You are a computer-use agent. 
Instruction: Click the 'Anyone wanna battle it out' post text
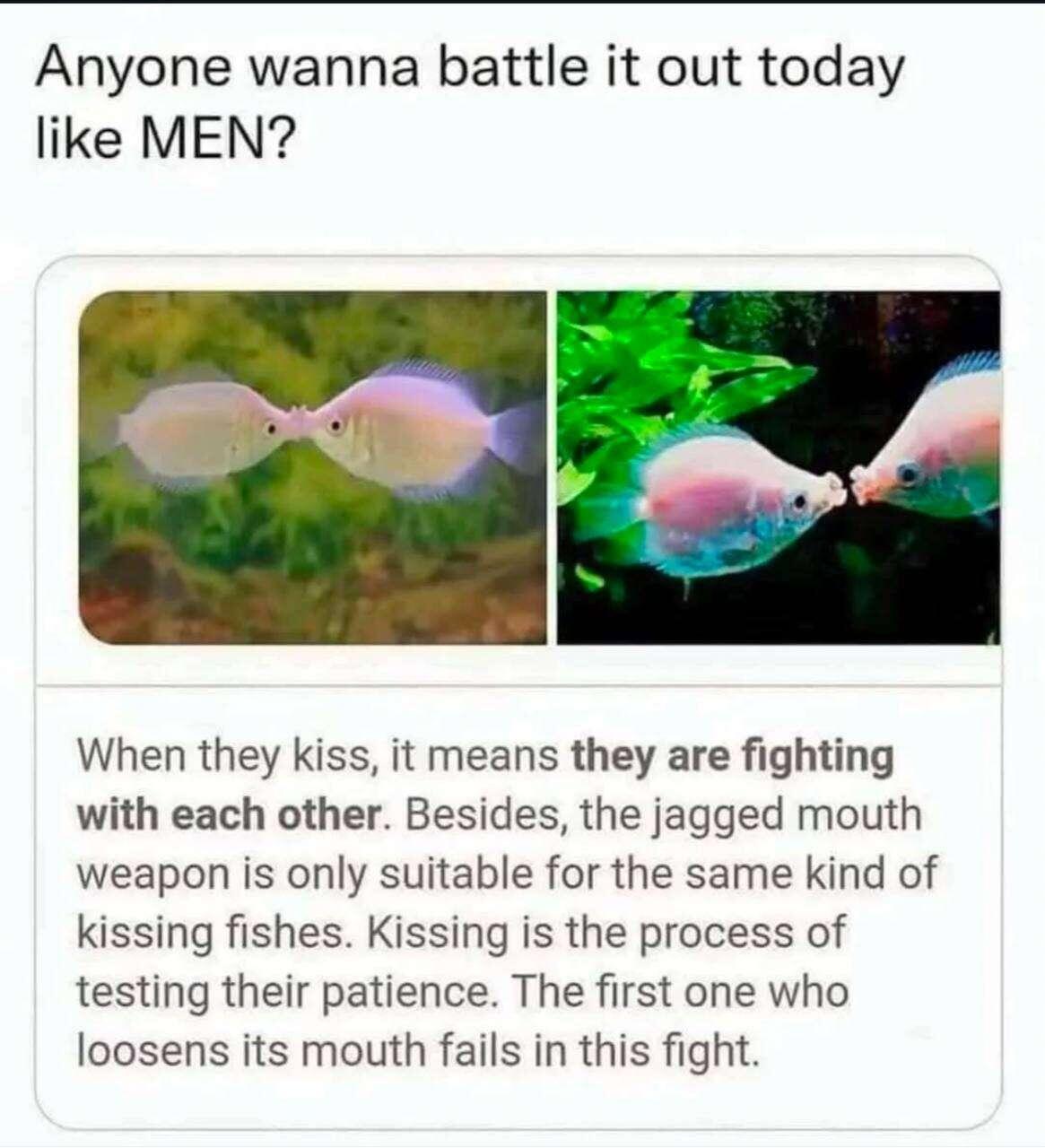pyautogui.click(x=469, y=101)
